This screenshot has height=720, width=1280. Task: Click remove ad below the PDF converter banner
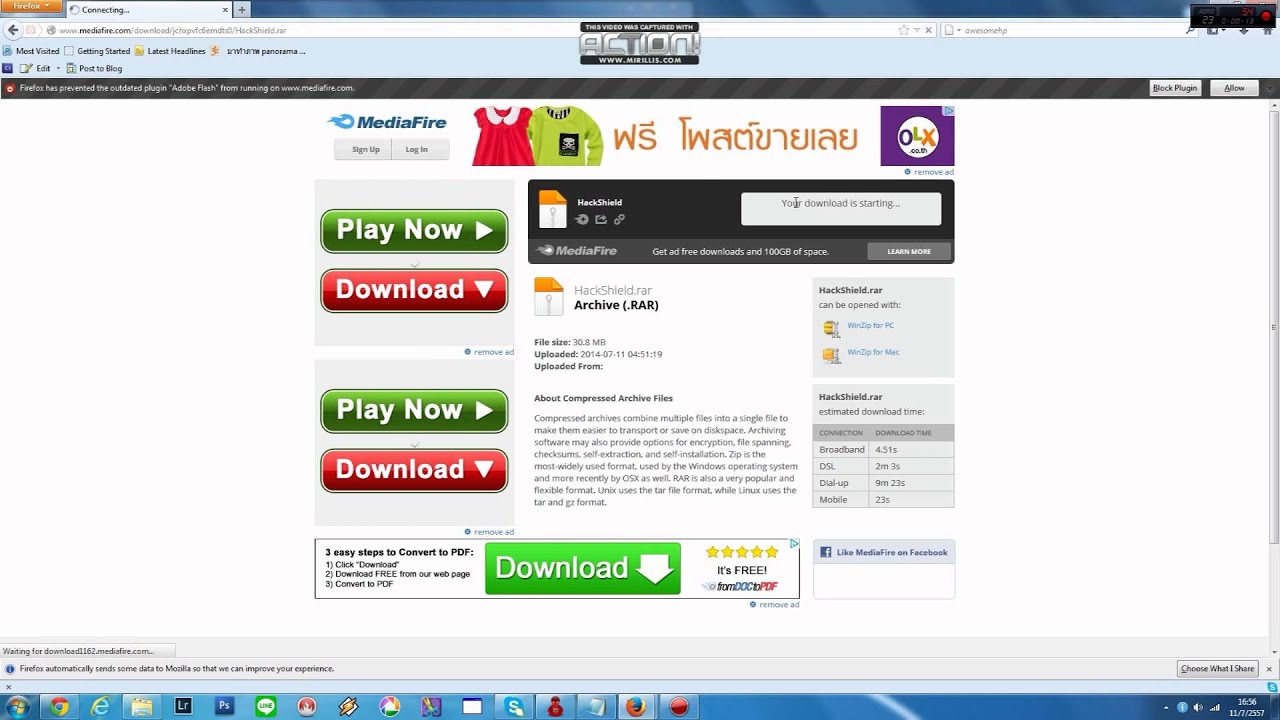[774, 605]
